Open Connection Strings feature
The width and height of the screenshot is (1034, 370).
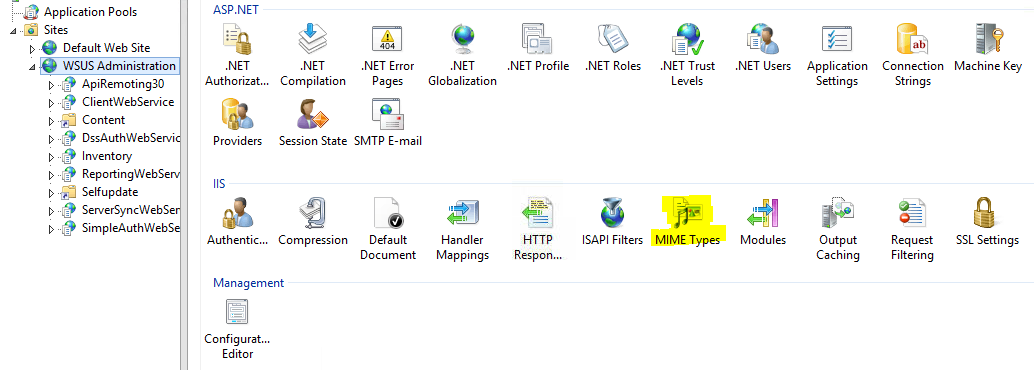click(x=913, y=56)
